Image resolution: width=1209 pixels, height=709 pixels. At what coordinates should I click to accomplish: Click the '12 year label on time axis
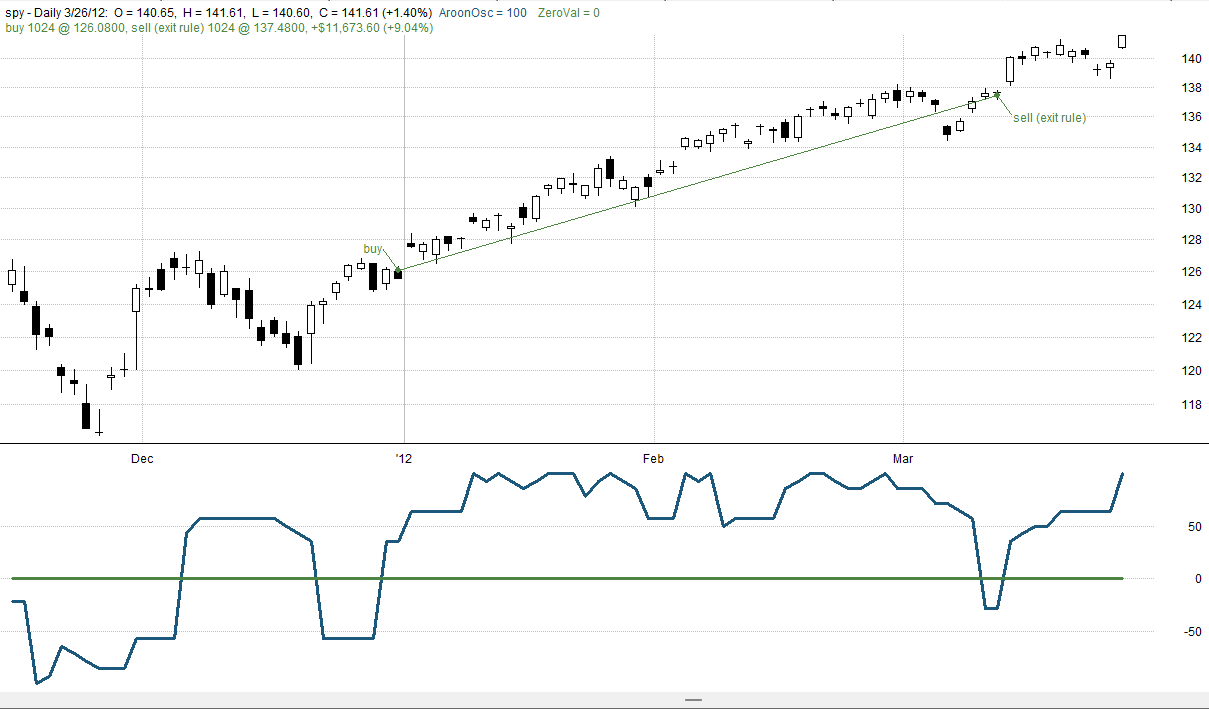(x=403, y=458)
